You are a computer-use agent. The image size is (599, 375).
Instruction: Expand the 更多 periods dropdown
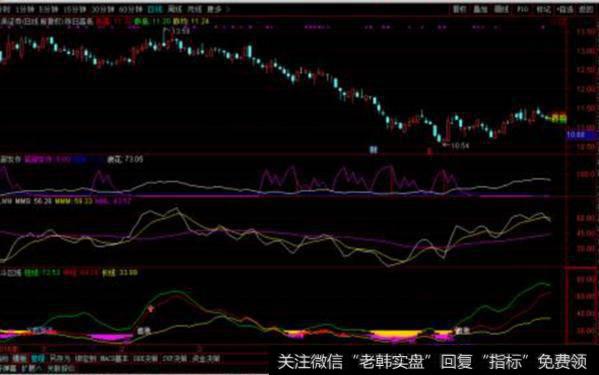click(x=216, y=9)
